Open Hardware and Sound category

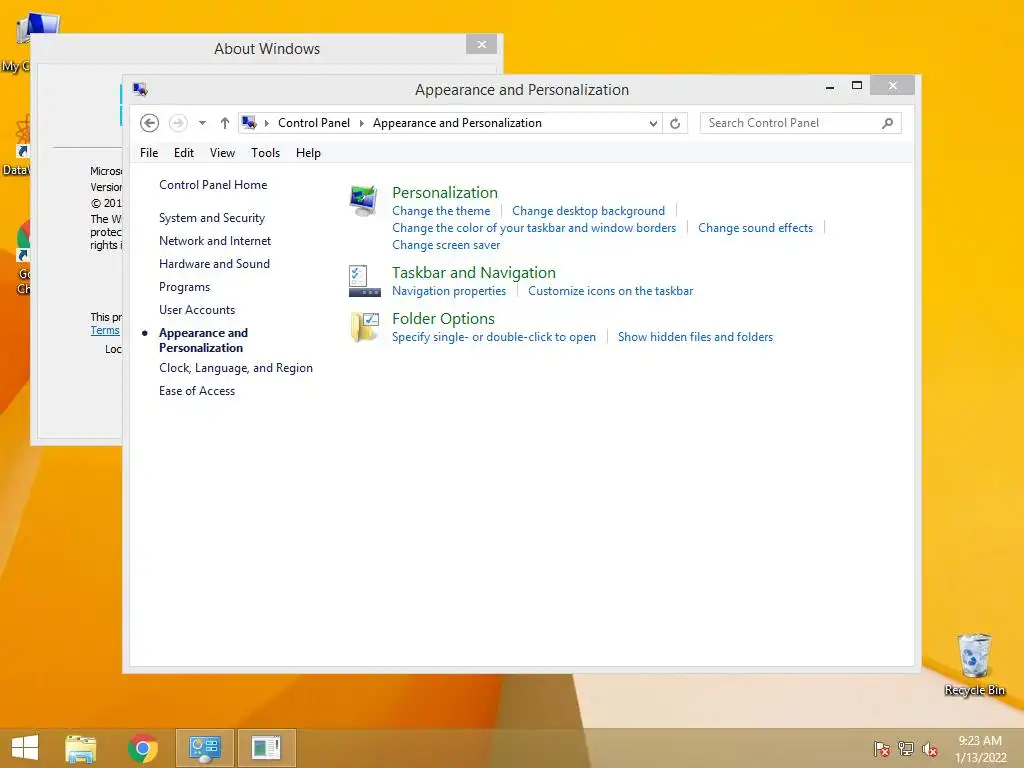(214, 264)
